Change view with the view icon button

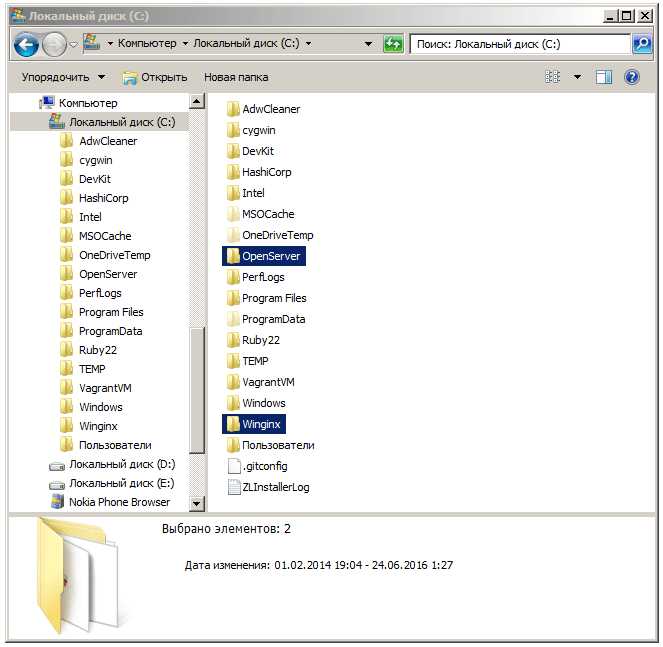(553, 77)
